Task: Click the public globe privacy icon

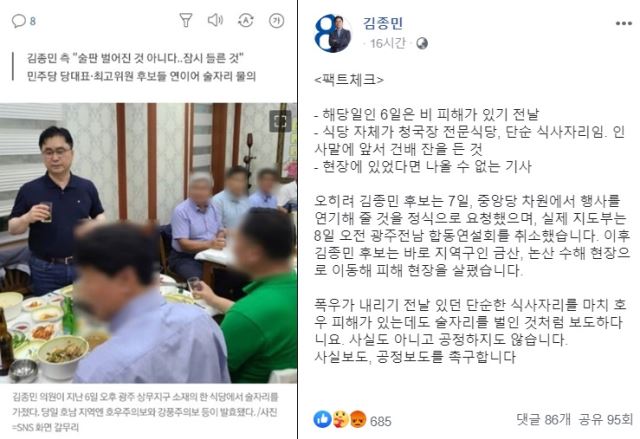Action: (422, 43)
